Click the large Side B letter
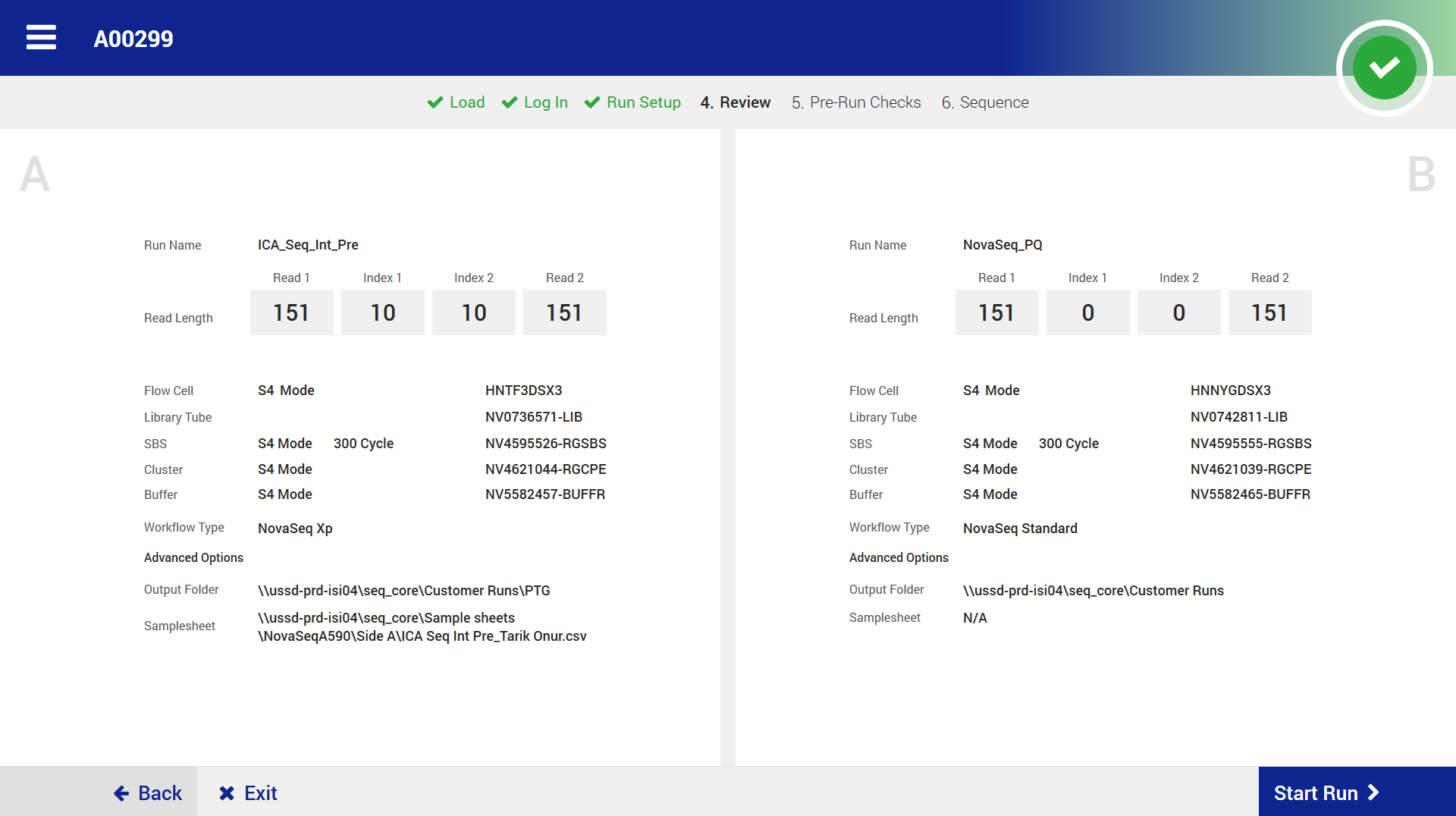The image size is (1456, 816). tap(1421, 174)
